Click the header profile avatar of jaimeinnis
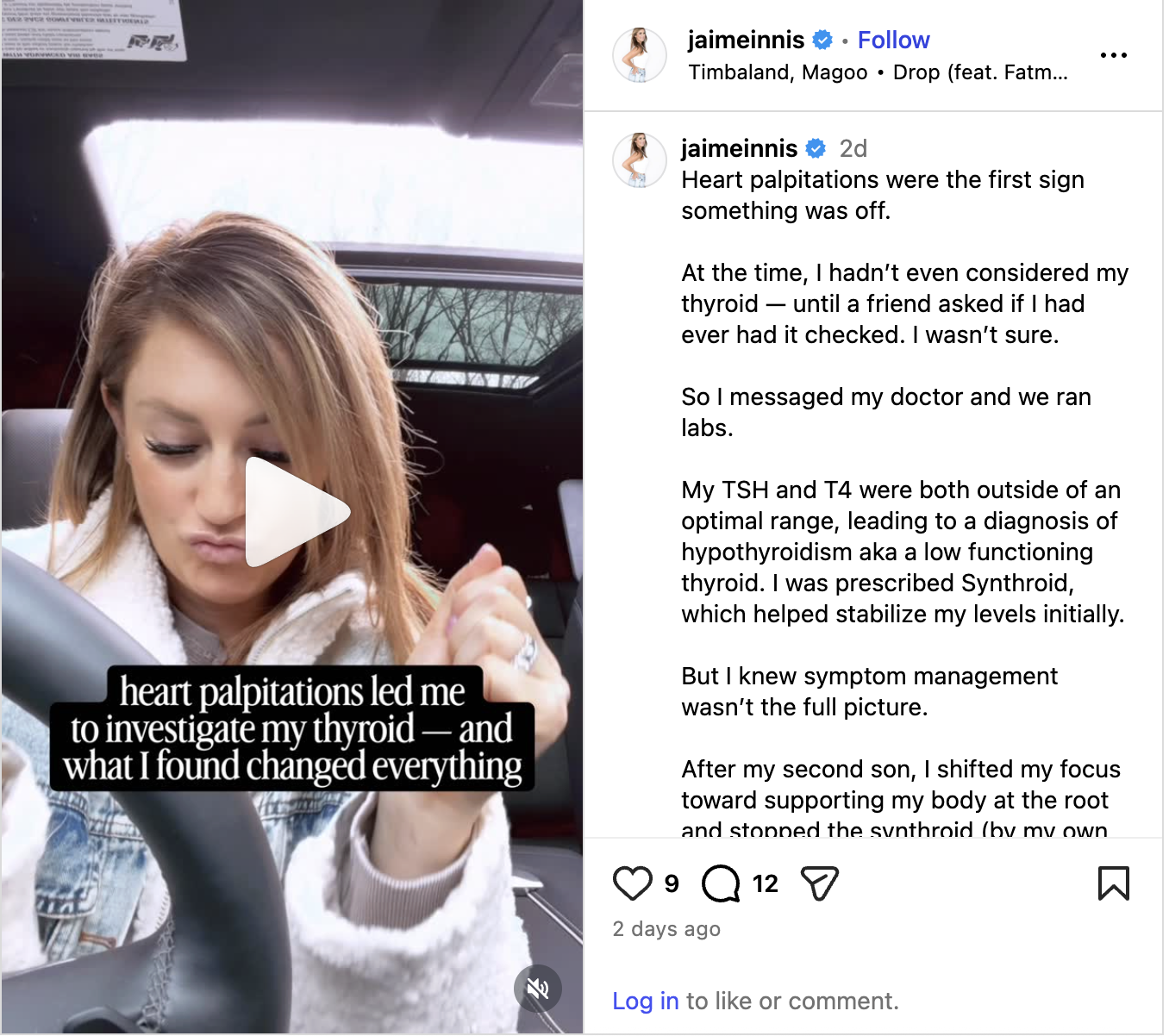Viewport: 1169px width, 1036px height. point(640,55)
